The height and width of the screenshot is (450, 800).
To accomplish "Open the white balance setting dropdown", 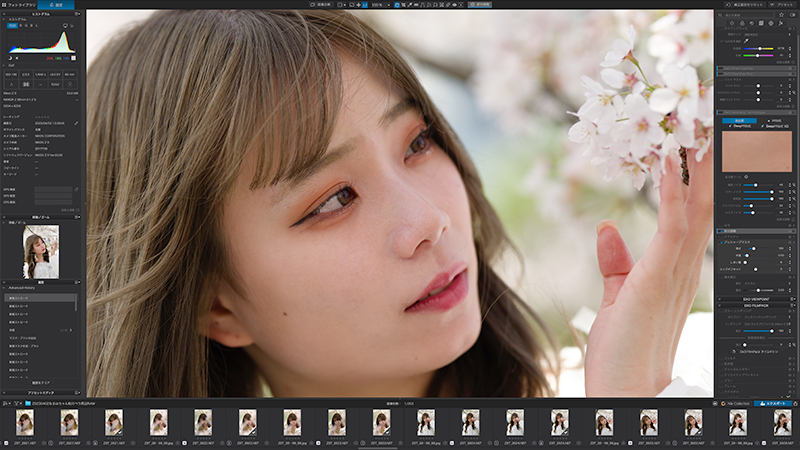I will pyautogui.click(x=768, y=35).
